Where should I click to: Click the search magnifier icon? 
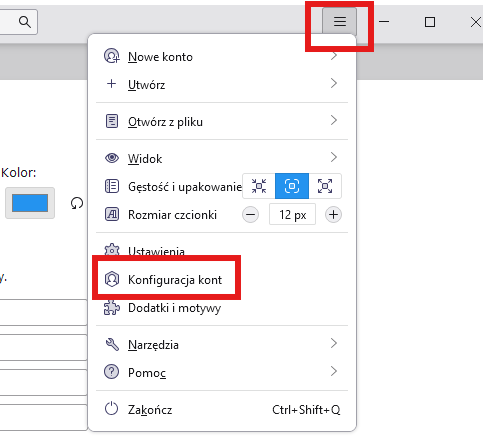point(25,22)
